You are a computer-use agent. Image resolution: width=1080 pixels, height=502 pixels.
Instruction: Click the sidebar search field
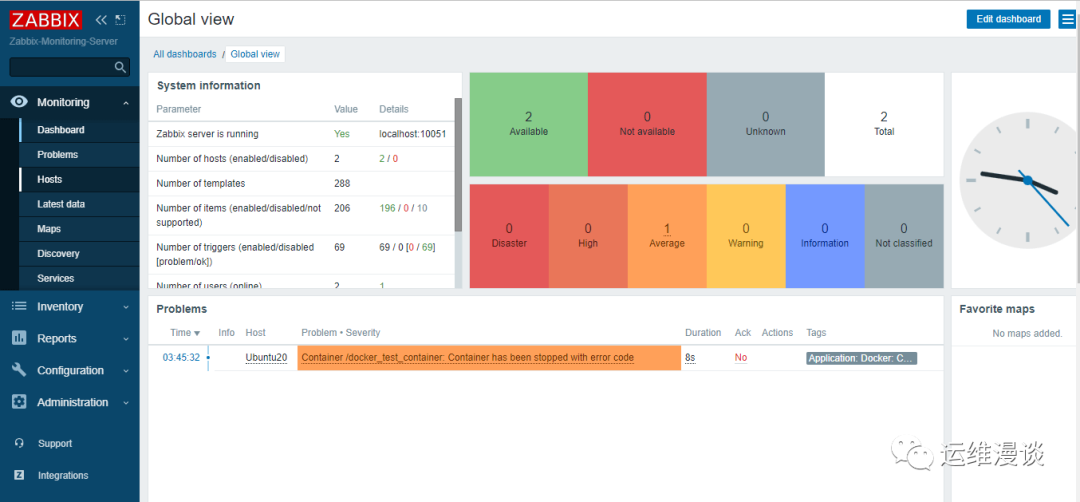(69, 67)
